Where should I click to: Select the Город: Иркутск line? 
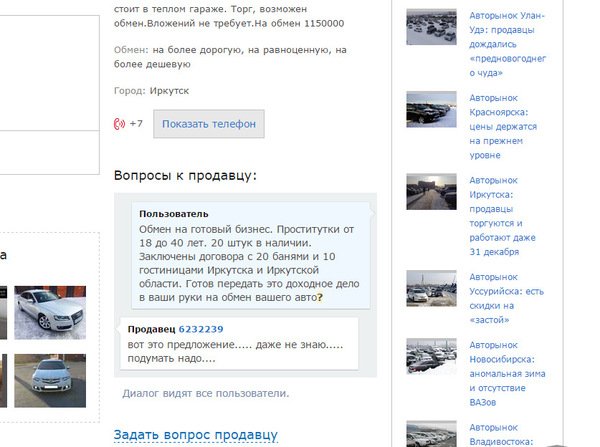point(152,91)
